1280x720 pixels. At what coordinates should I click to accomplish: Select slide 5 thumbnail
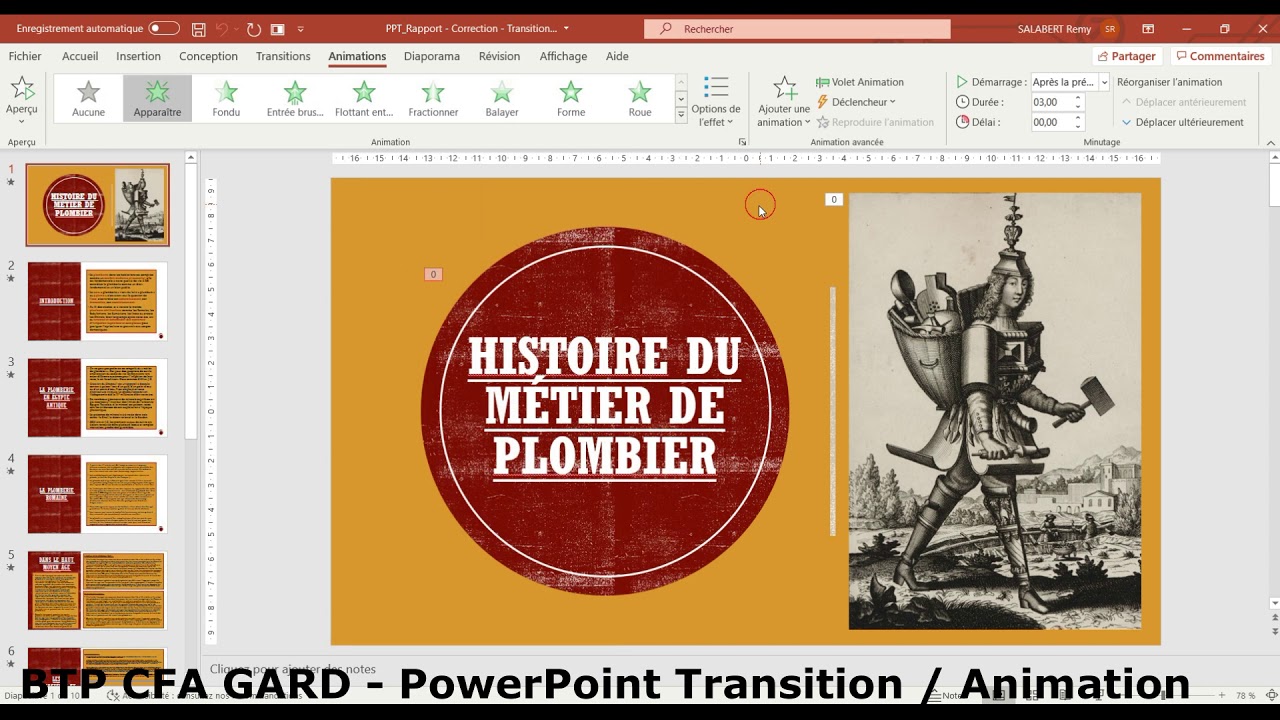(97, 589)
